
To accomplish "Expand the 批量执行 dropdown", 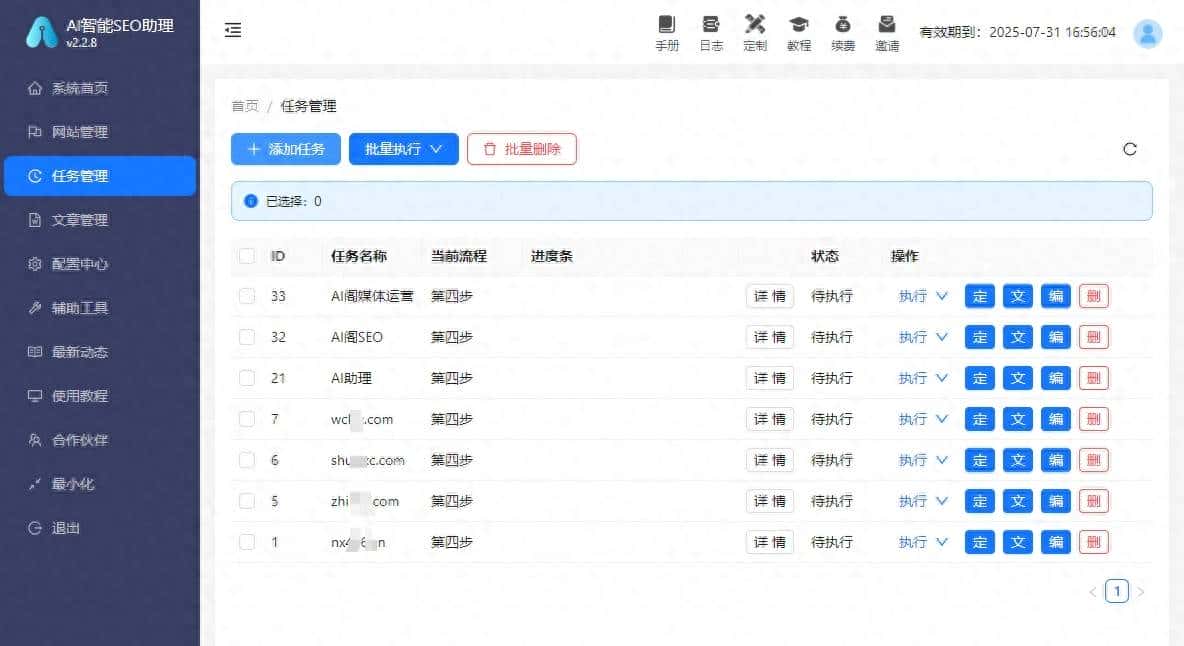I will (403, 148).
